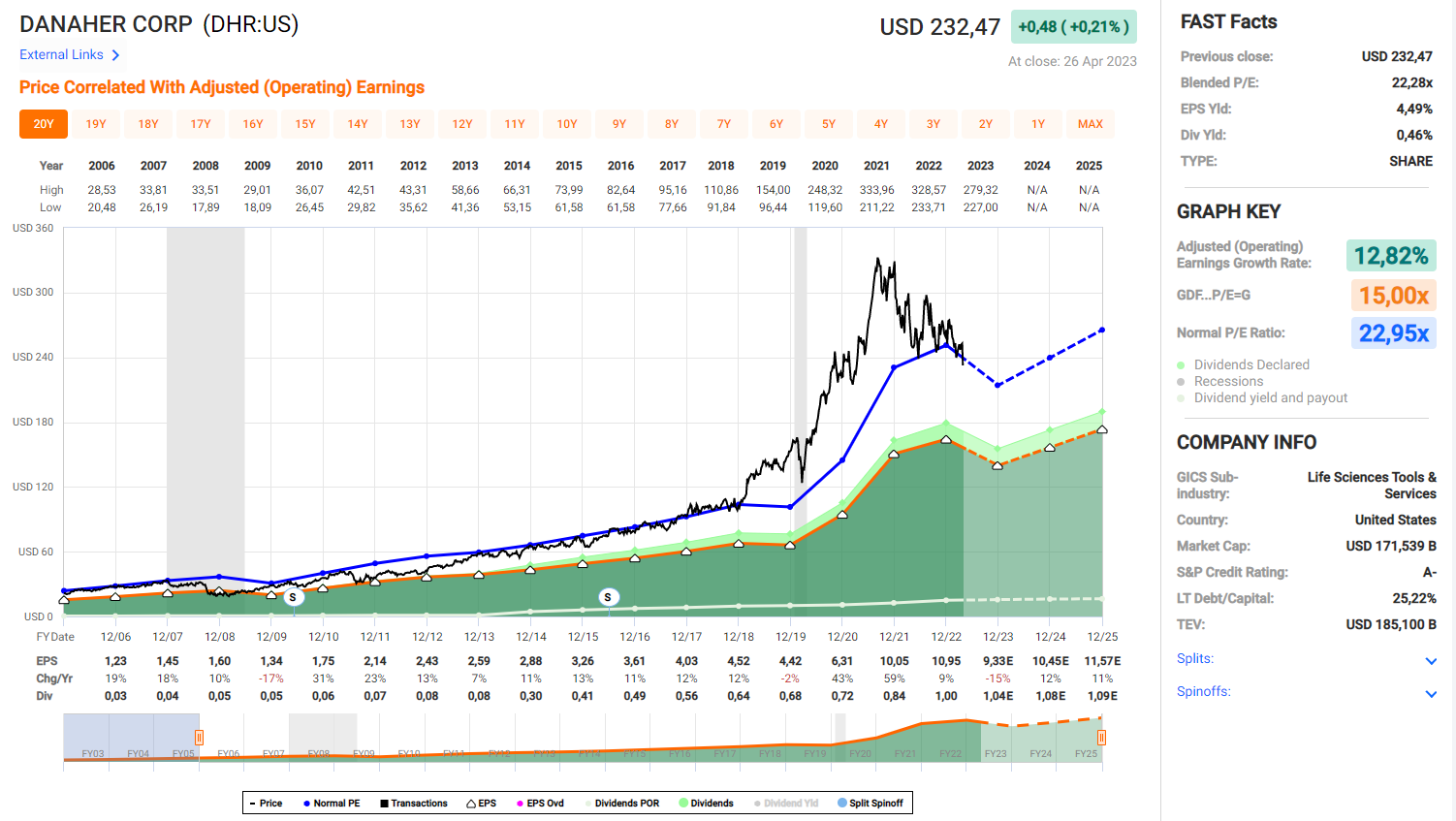Toggle Normal PE line in the legend
1456x821 pixels.
[x=332, y=804]
